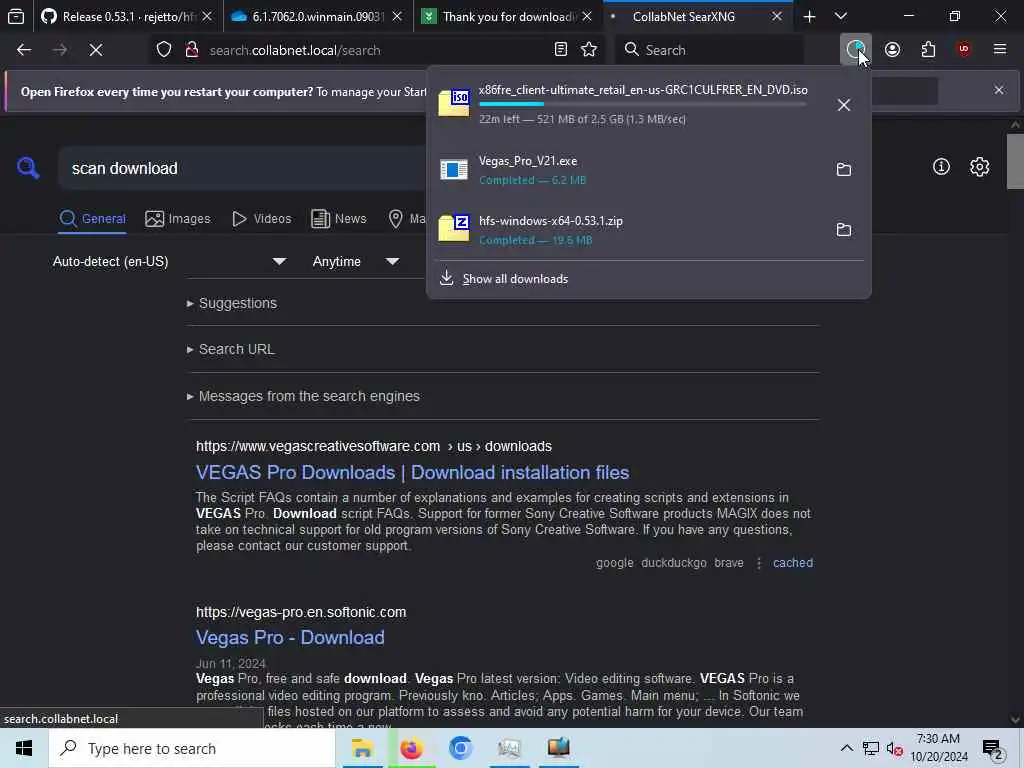Open File Explorer from taskbar
1024x768 pixels.
pos(362,748)
